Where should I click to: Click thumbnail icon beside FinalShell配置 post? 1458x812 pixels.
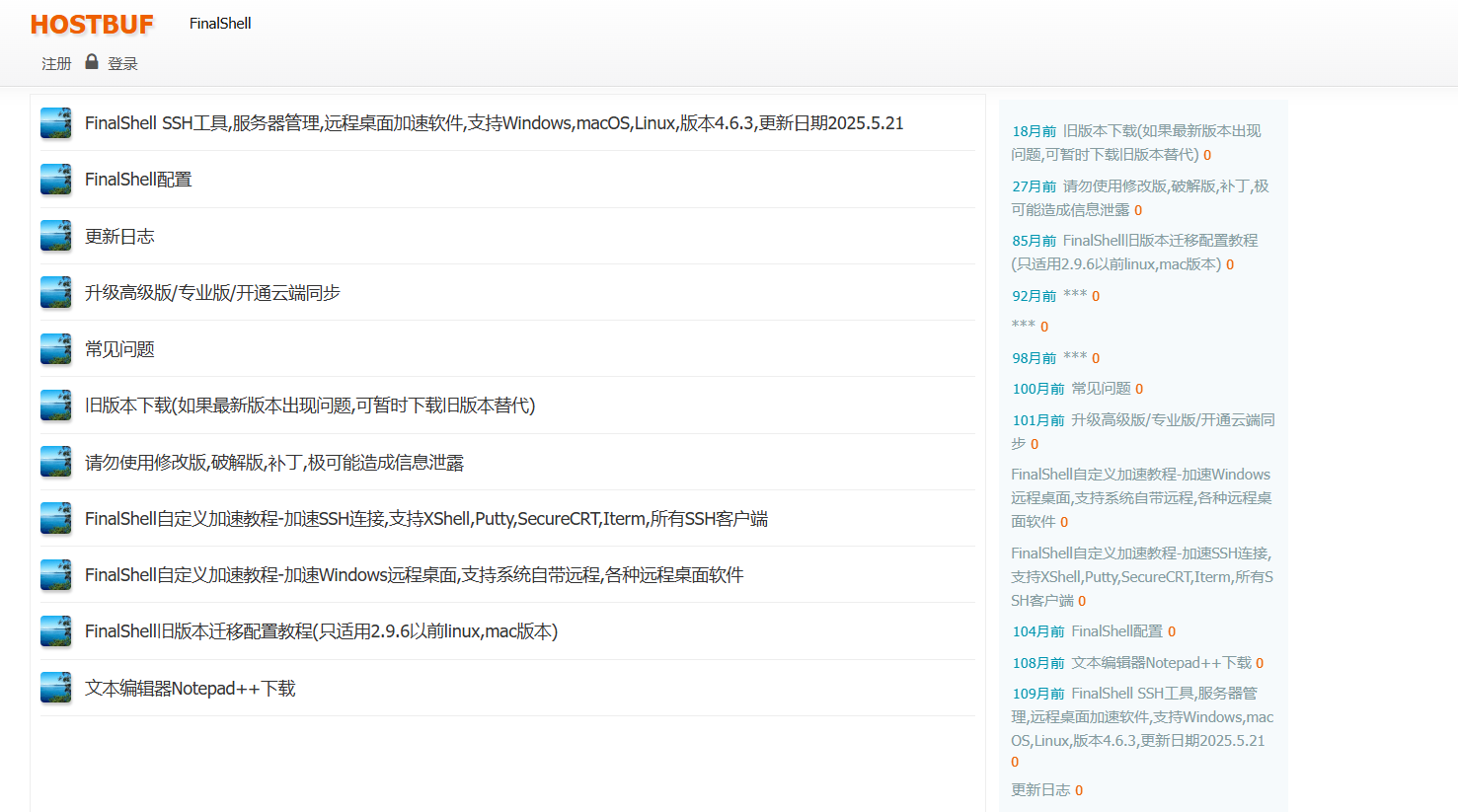click(55, 179)
